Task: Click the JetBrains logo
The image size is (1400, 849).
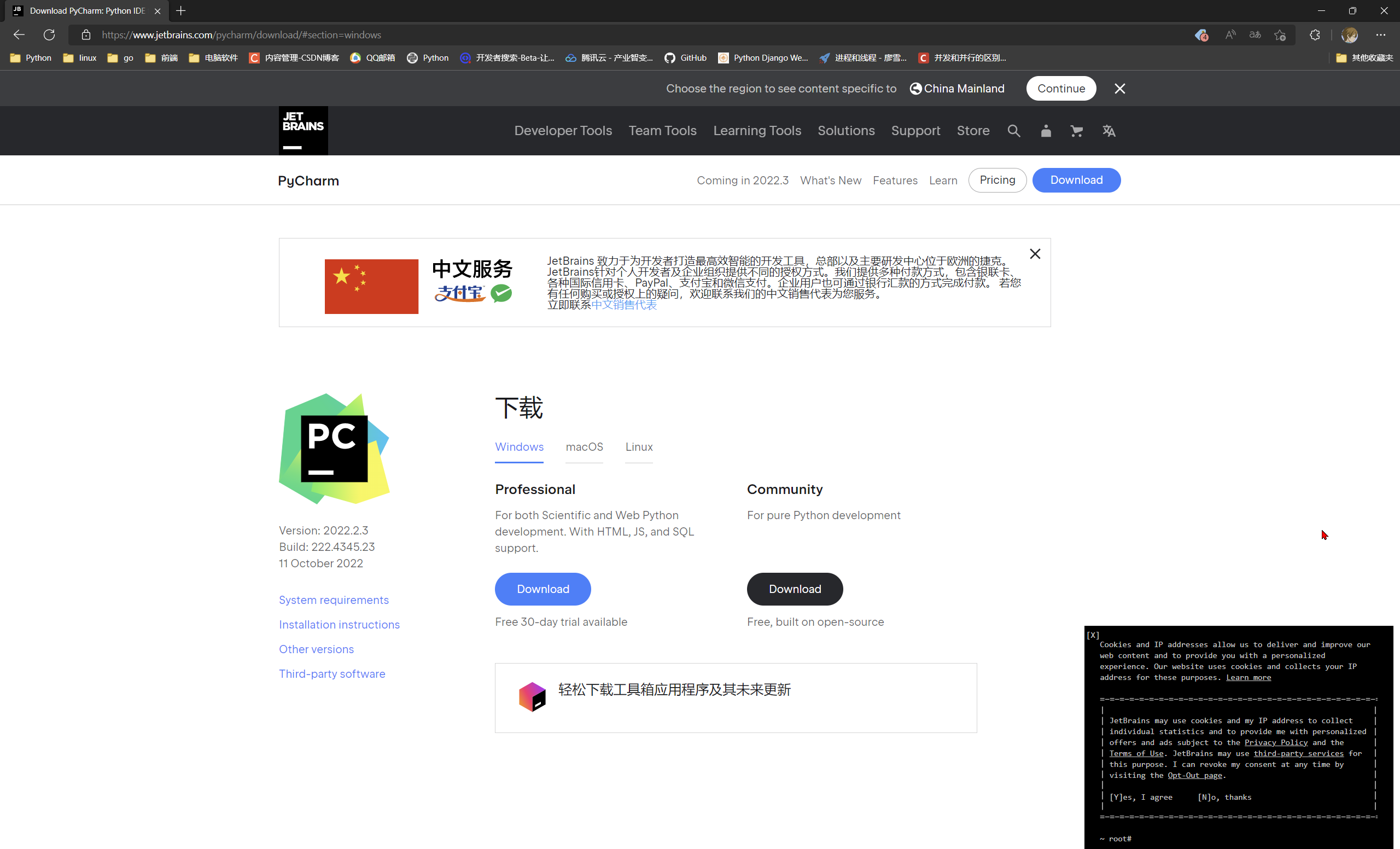Action: point(304,131)
